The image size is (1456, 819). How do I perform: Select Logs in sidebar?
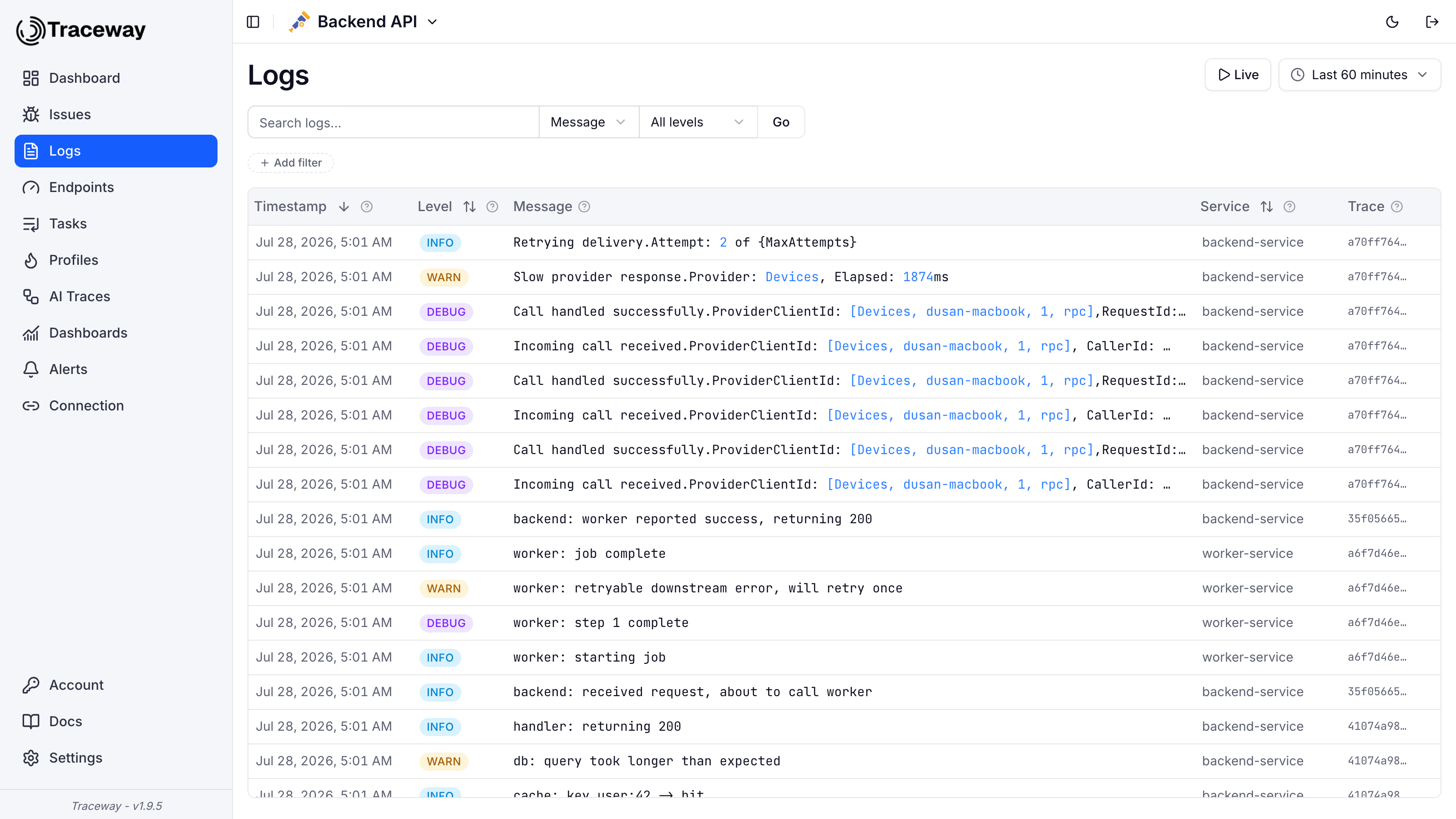tap(116, 151)
